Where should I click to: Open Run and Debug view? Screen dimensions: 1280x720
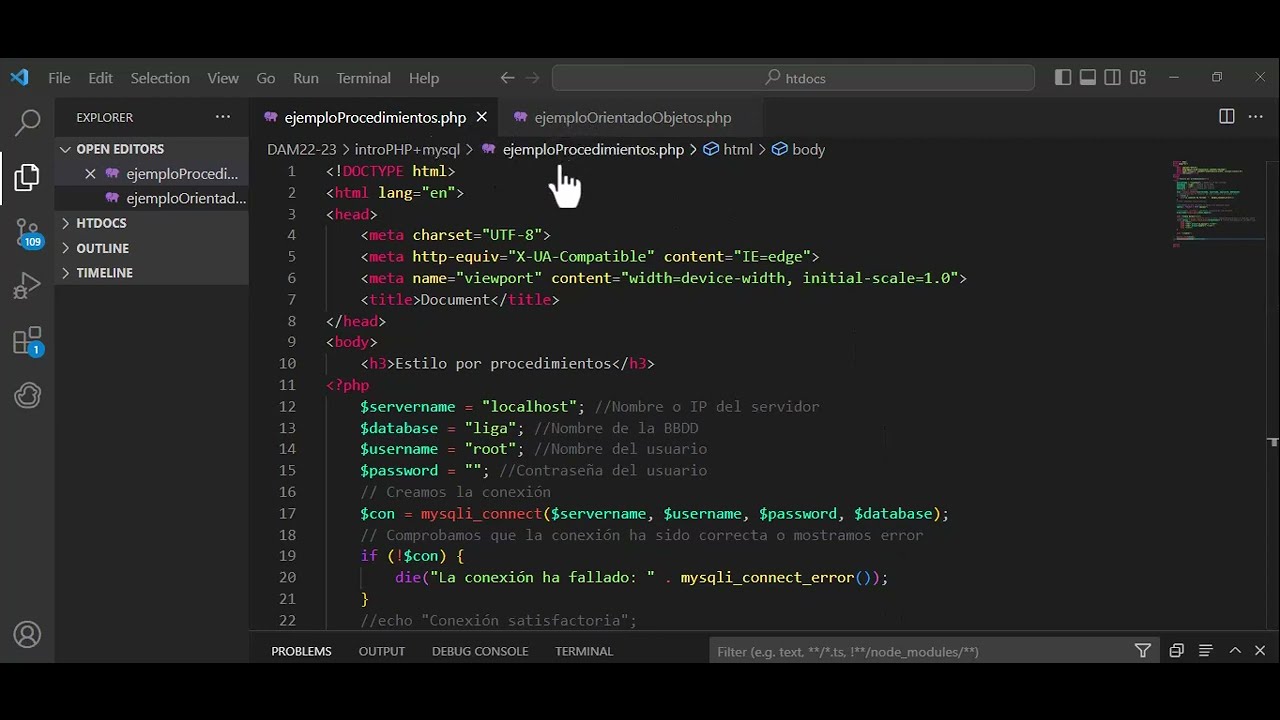[x=27, y=288]
